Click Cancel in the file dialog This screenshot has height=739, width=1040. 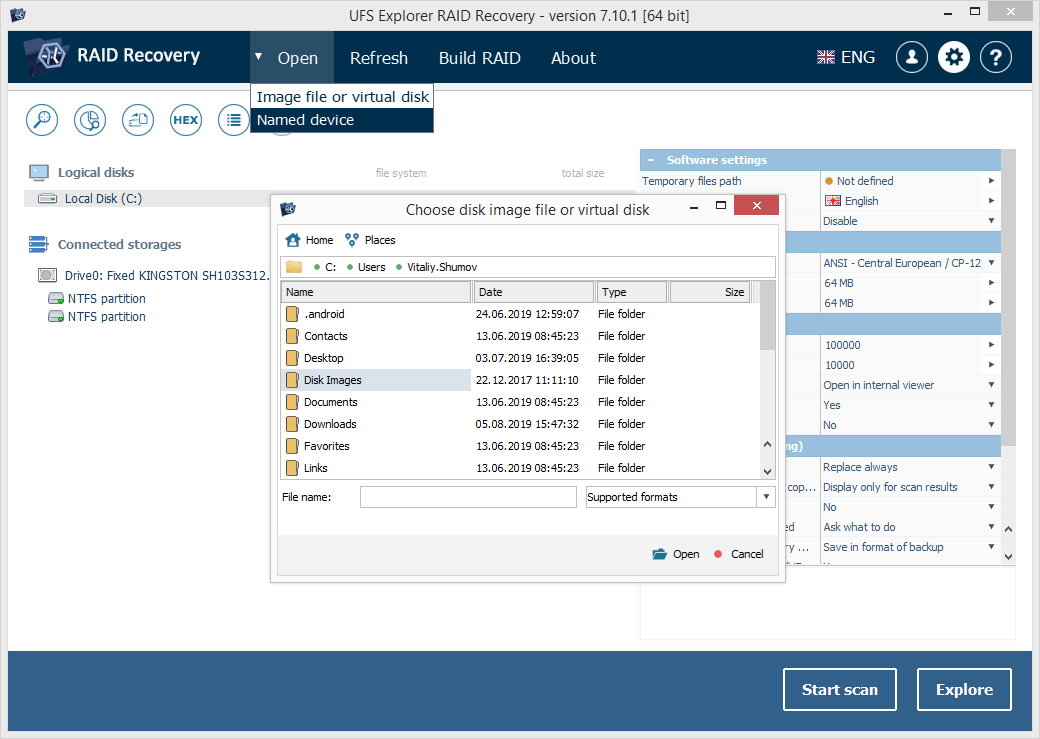coord(739,554)
